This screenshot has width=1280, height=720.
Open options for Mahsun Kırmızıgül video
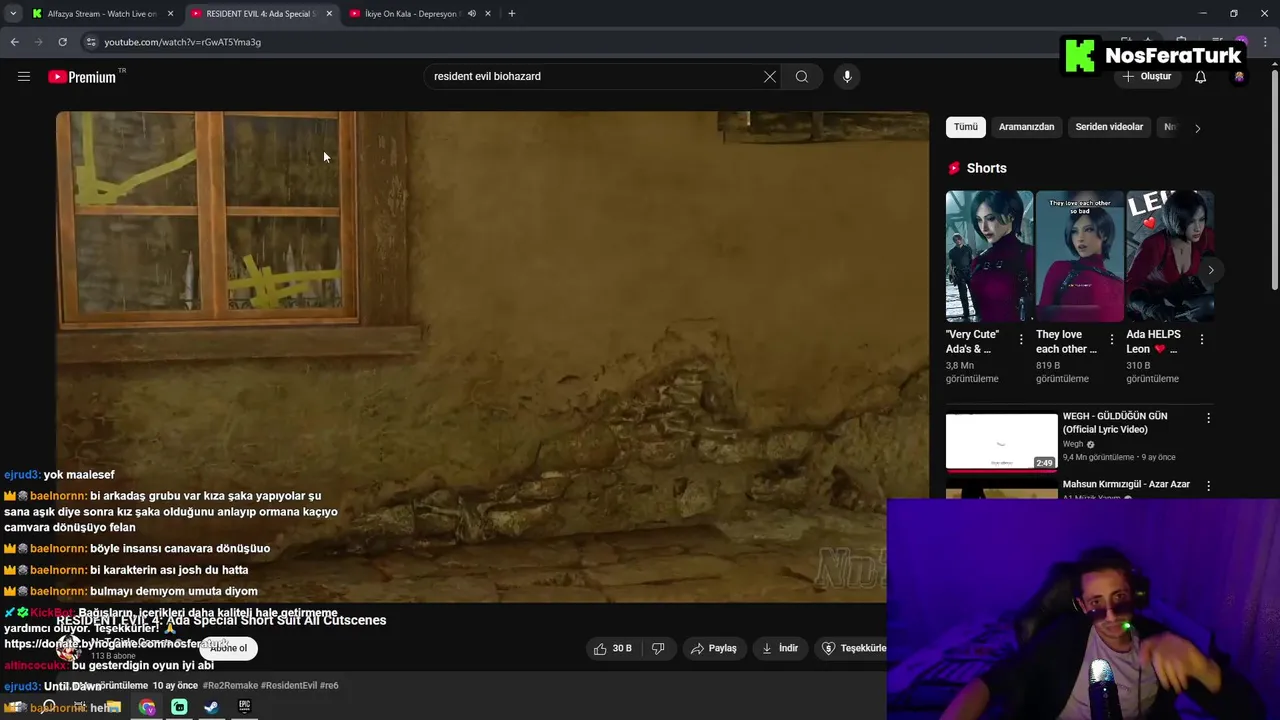[x=1208, y=486]
